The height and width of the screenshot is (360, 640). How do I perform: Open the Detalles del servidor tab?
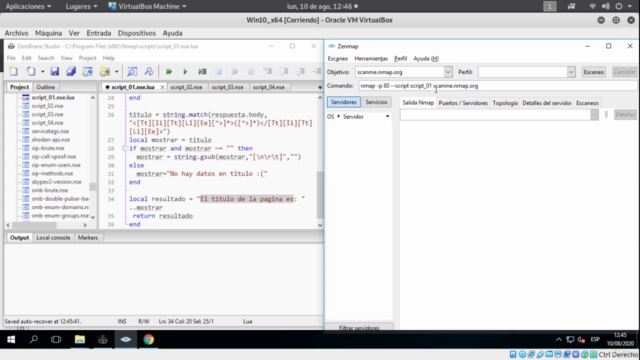click(x=547, y=103)
